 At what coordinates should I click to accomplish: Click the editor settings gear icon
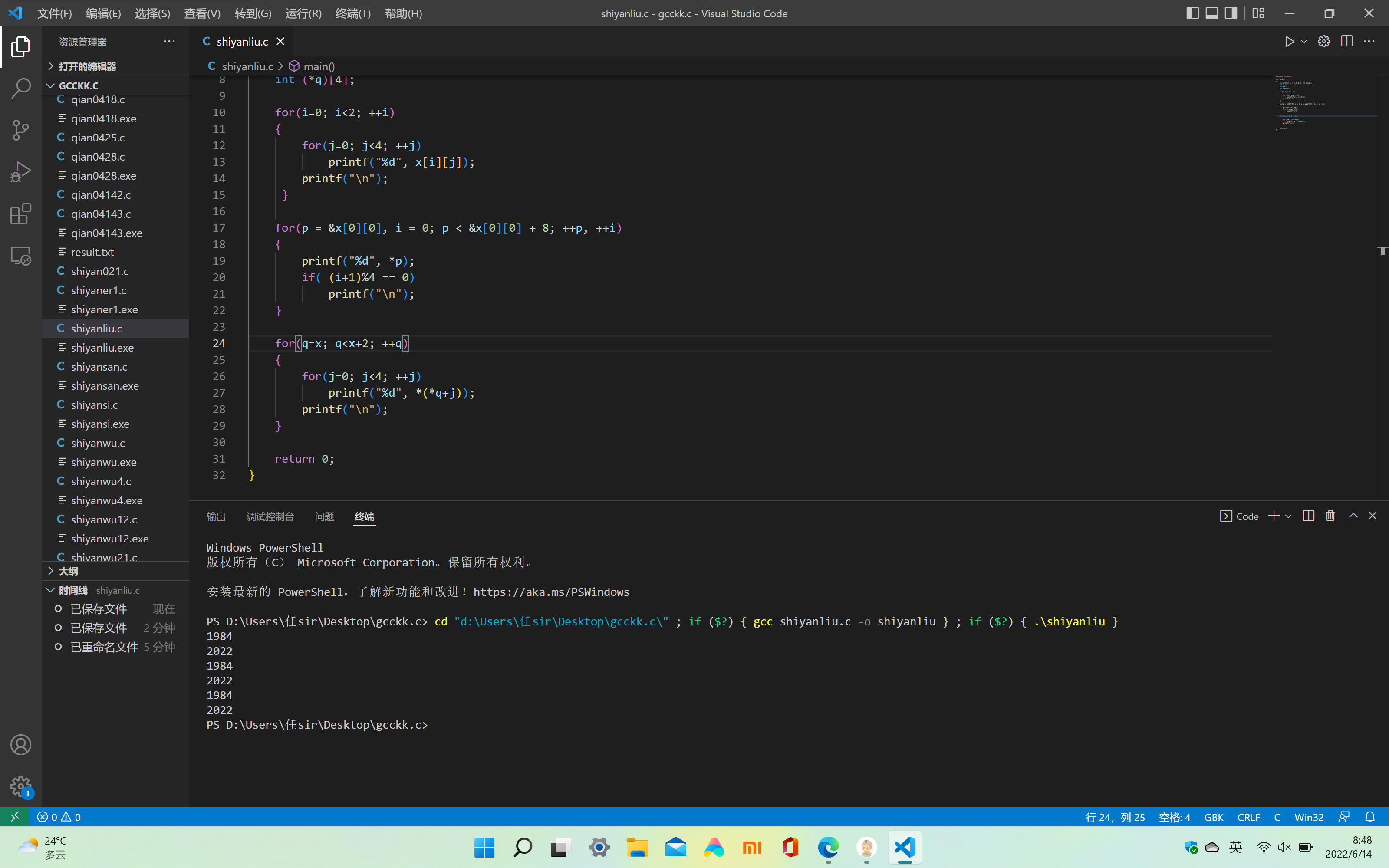[x=1323, y=41]
